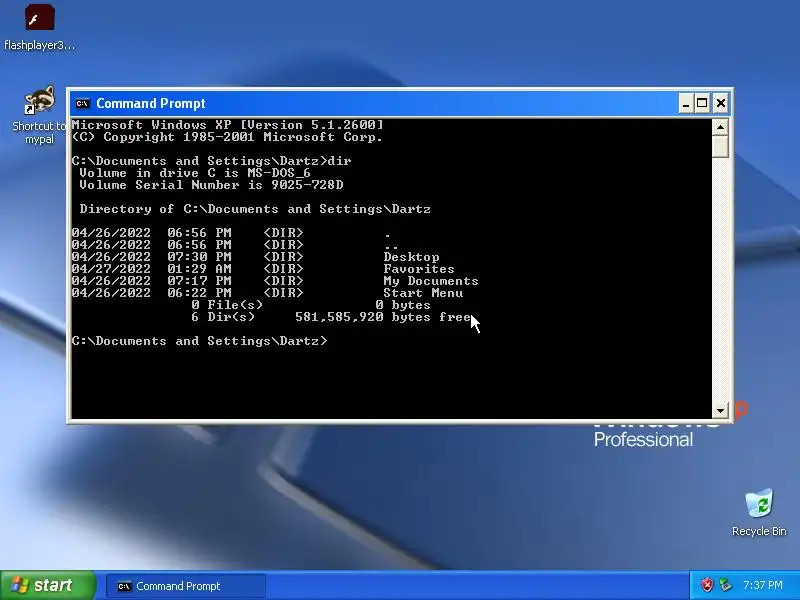This screenshot has height=600, width=800.
Task: Click 'Microsoft Windows XP [Version 5.1.2600]' line
Action: tap(227, 125)
